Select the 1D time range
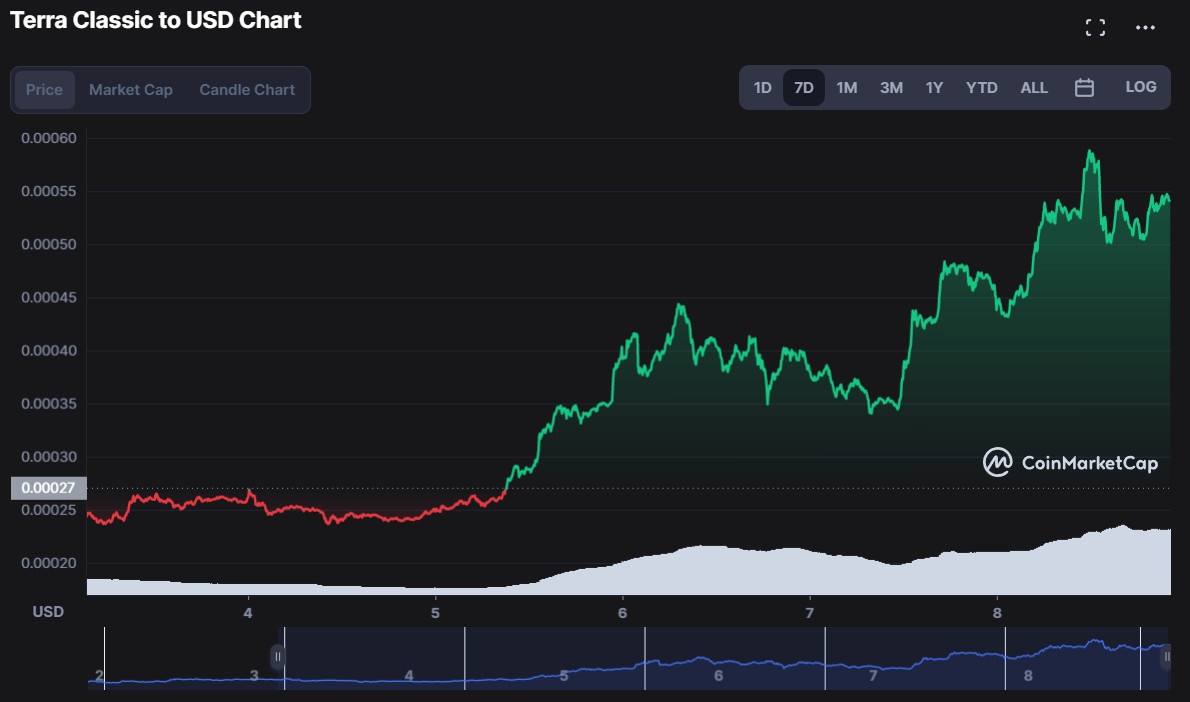The height and width of the screenshot is (702, 1190). [x=762, y=88]
